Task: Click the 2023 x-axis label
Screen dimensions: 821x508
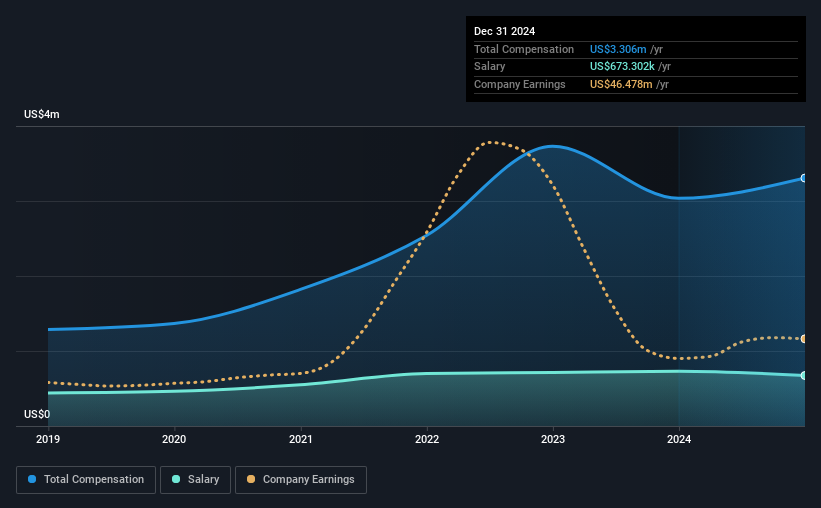Action: pyautogui.click(x=553, y=439)
